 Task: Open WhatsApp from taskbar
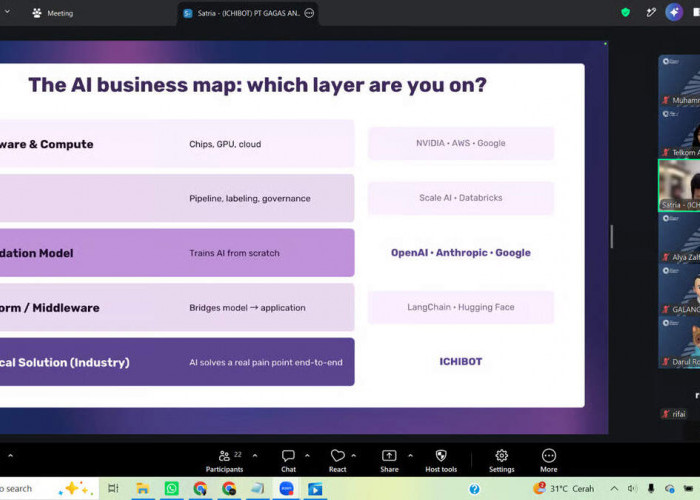coord(171,488)
